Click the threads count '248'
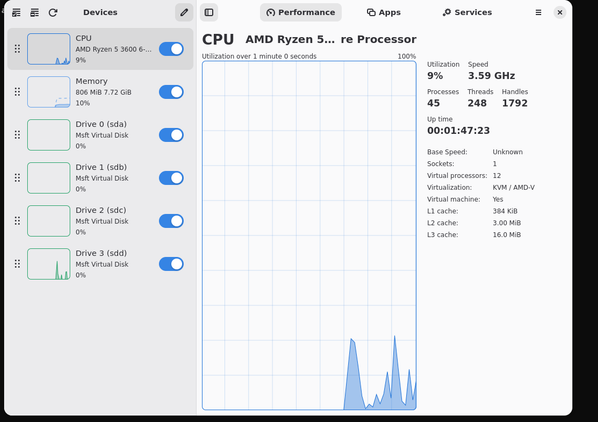This screenshot has height=422, width=598. click(x=477, y=103)
